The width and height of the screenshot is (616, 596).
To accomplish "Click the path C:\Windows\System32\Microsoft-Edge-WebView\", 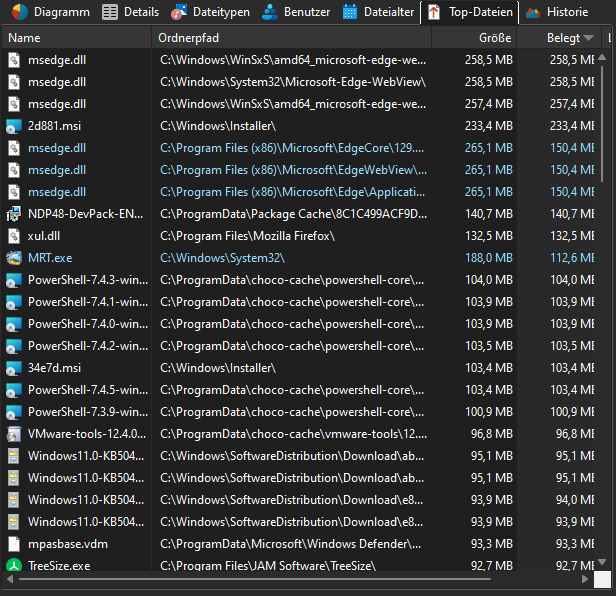I will [x=293, y=82].
